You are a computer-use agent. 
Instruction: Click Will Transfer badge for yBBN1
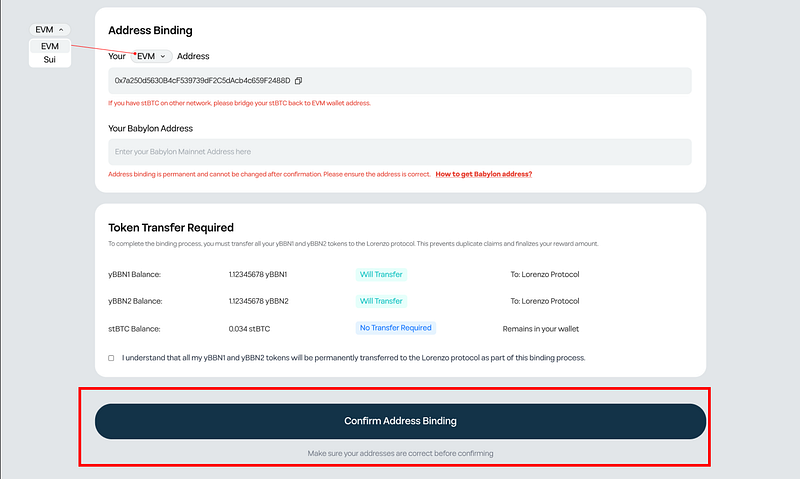pyautogui.click(x=381, y=274)
